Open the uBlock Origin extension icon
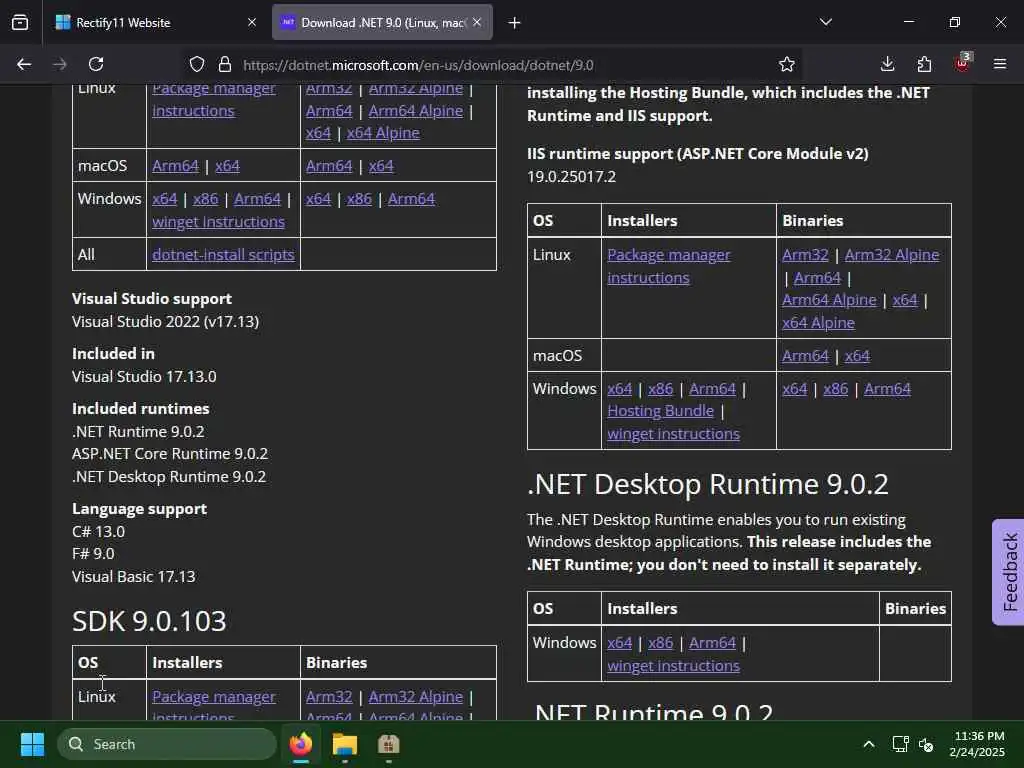Image resolution: width=1024 pixels, height=768 pixels. tap(963, 63)
